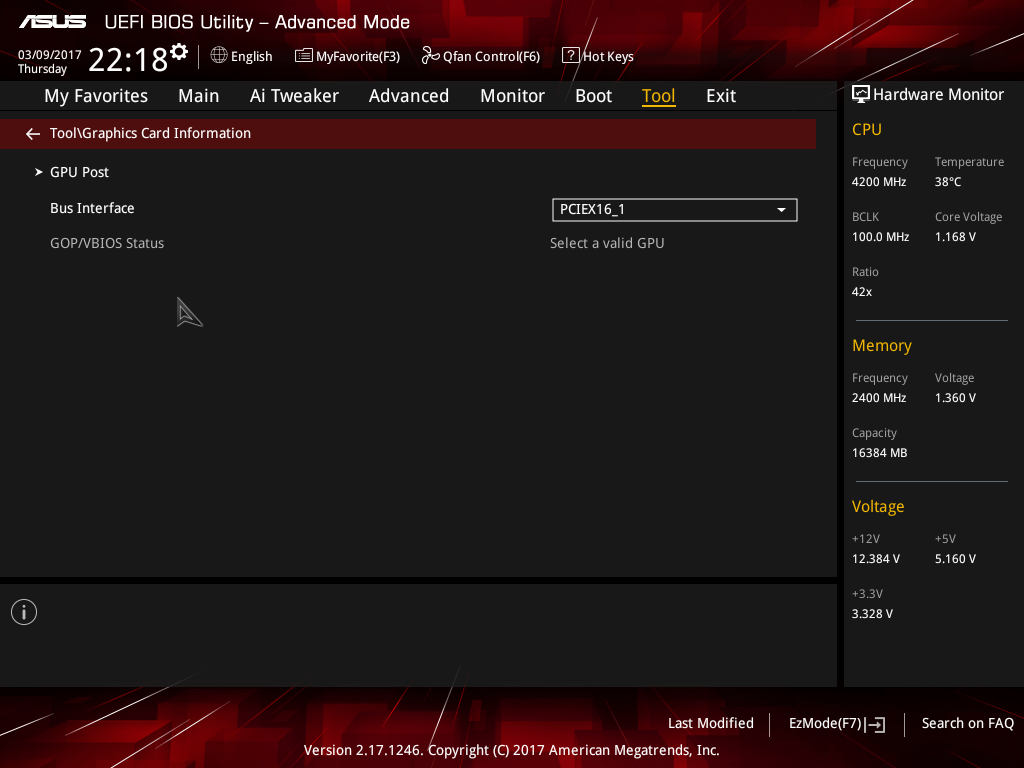Click the Version 2.17.1246 copyright line

click(x=511, y=750)
